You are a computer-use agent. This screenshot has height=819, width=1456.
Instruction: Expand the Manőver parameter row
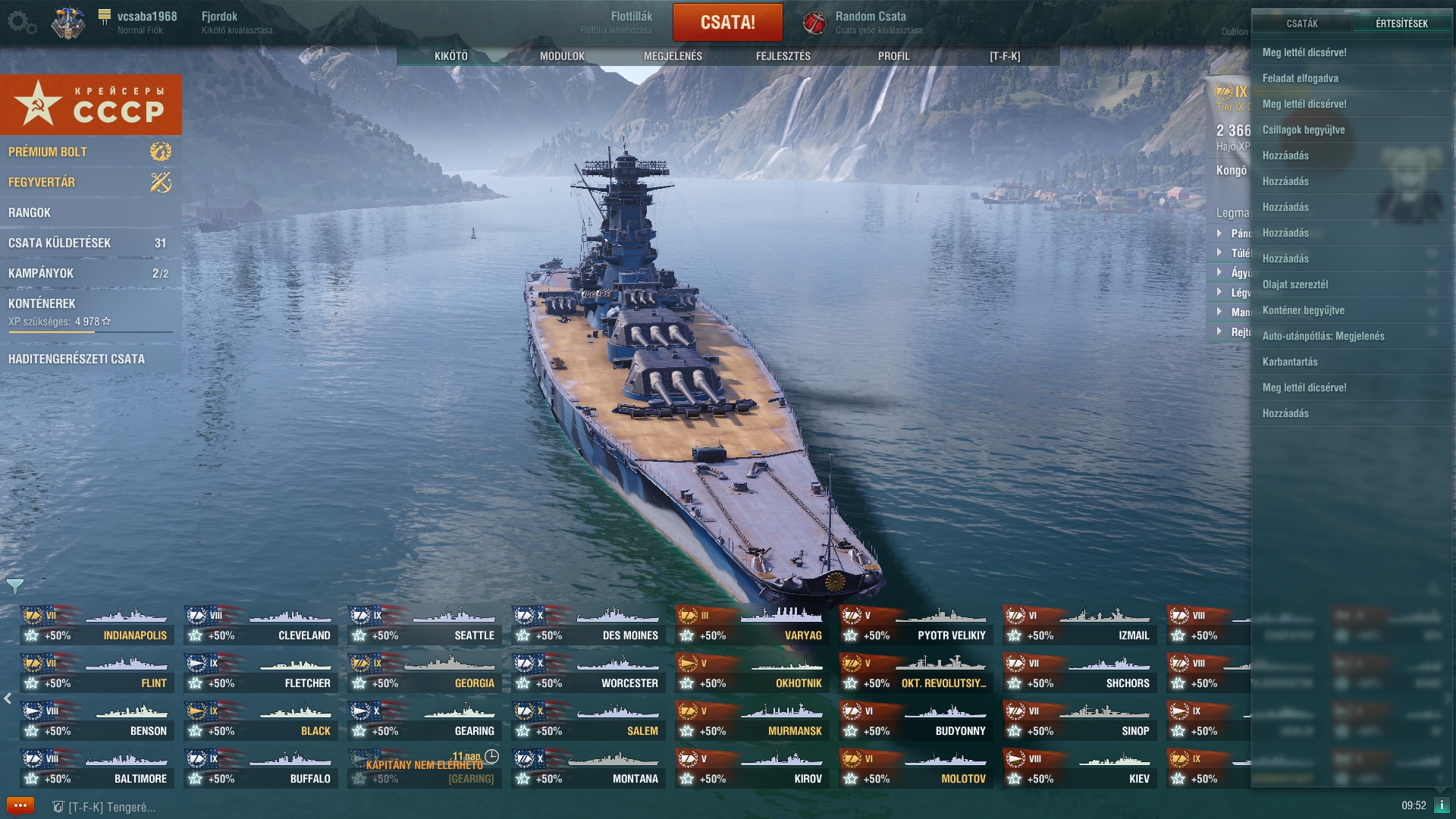click(x=1228, y=312)
